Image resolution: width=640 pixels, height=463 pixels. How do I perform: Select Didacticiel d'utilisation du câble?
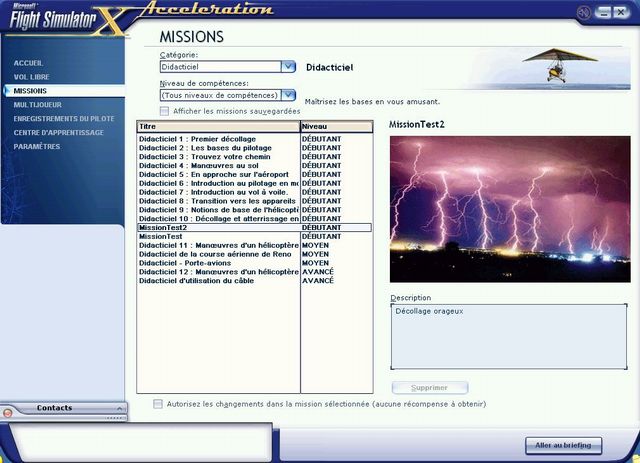click(x=255, y=280)
